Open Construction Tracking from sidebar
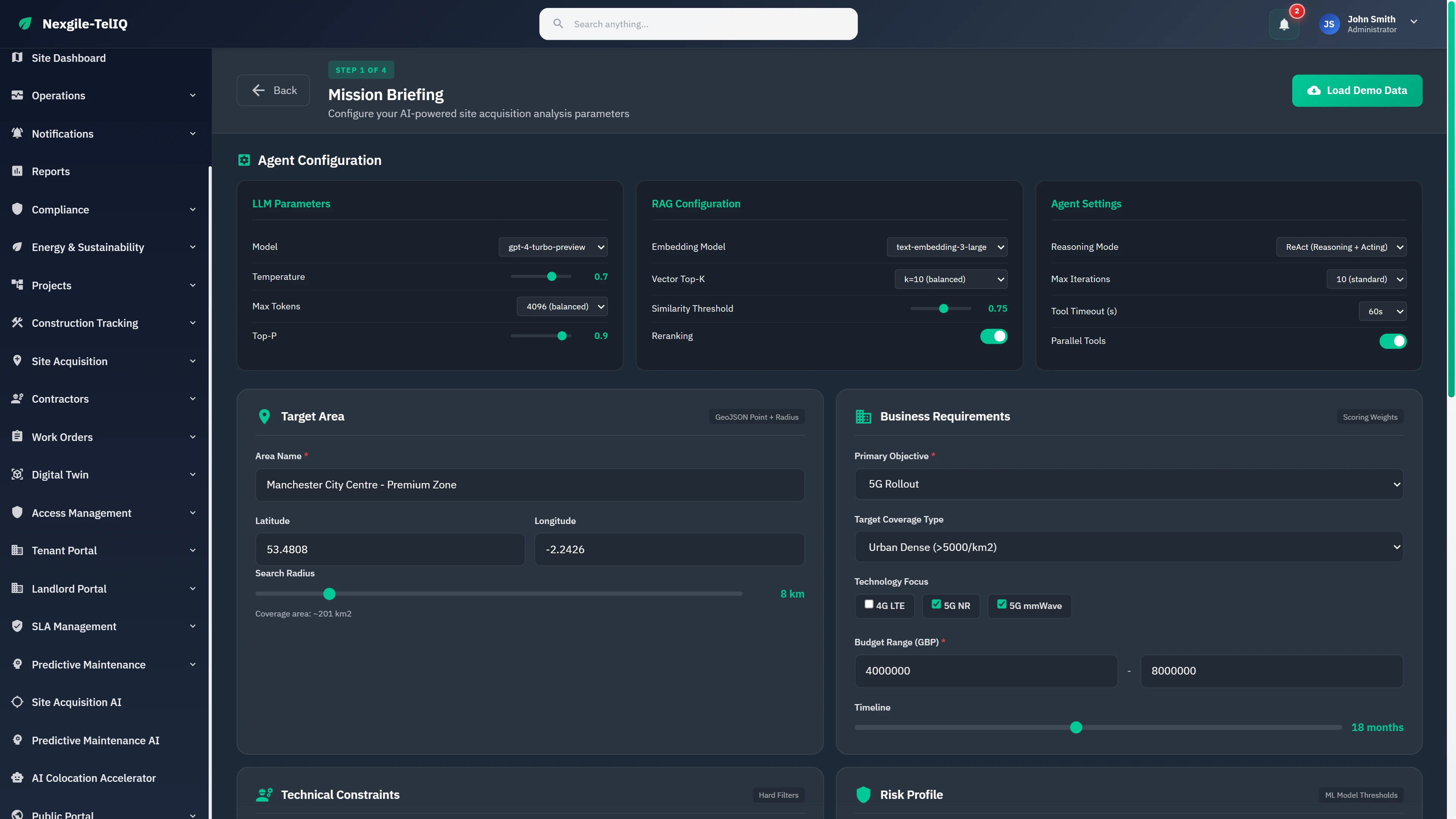 [x=84, y=323]
